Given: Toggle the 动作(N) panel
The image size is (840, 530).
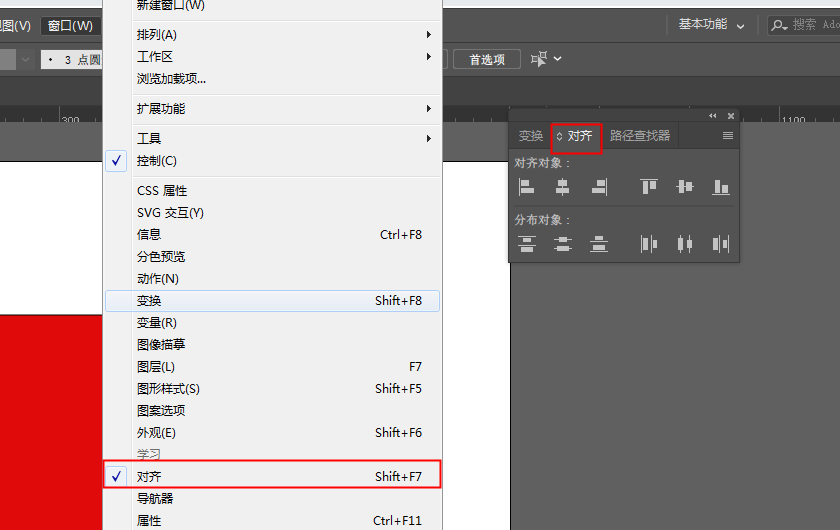Looking at the screenshot, I should [x=272, y=279].
